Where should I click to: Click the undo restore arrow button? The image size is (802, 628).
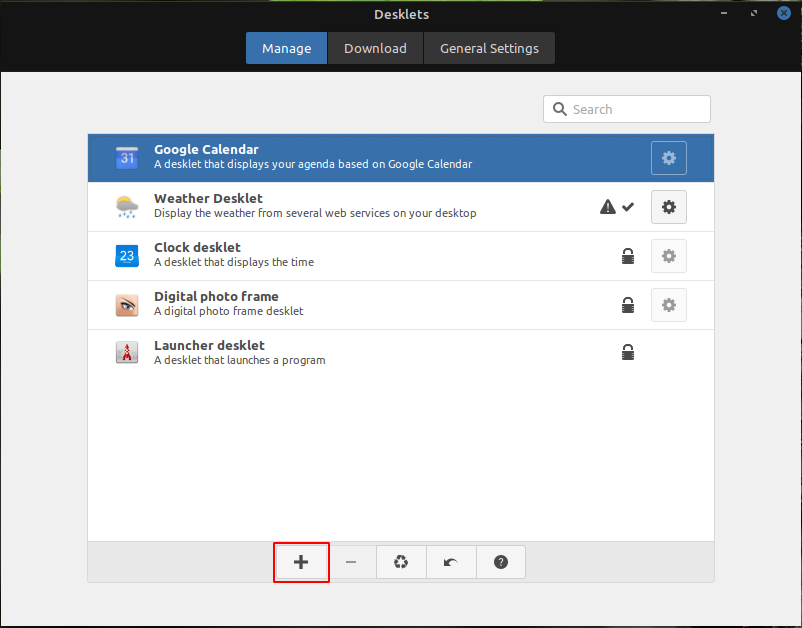(x=451, y=562)
